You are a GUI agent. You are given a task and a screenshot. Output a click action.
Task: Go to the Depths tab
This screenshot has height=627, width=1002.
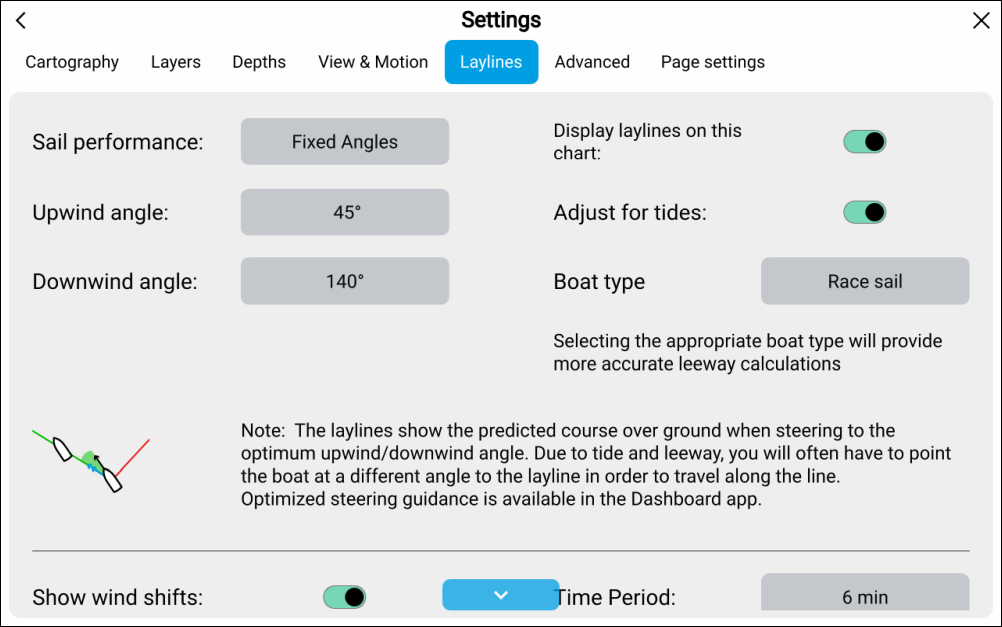(259, 62)
